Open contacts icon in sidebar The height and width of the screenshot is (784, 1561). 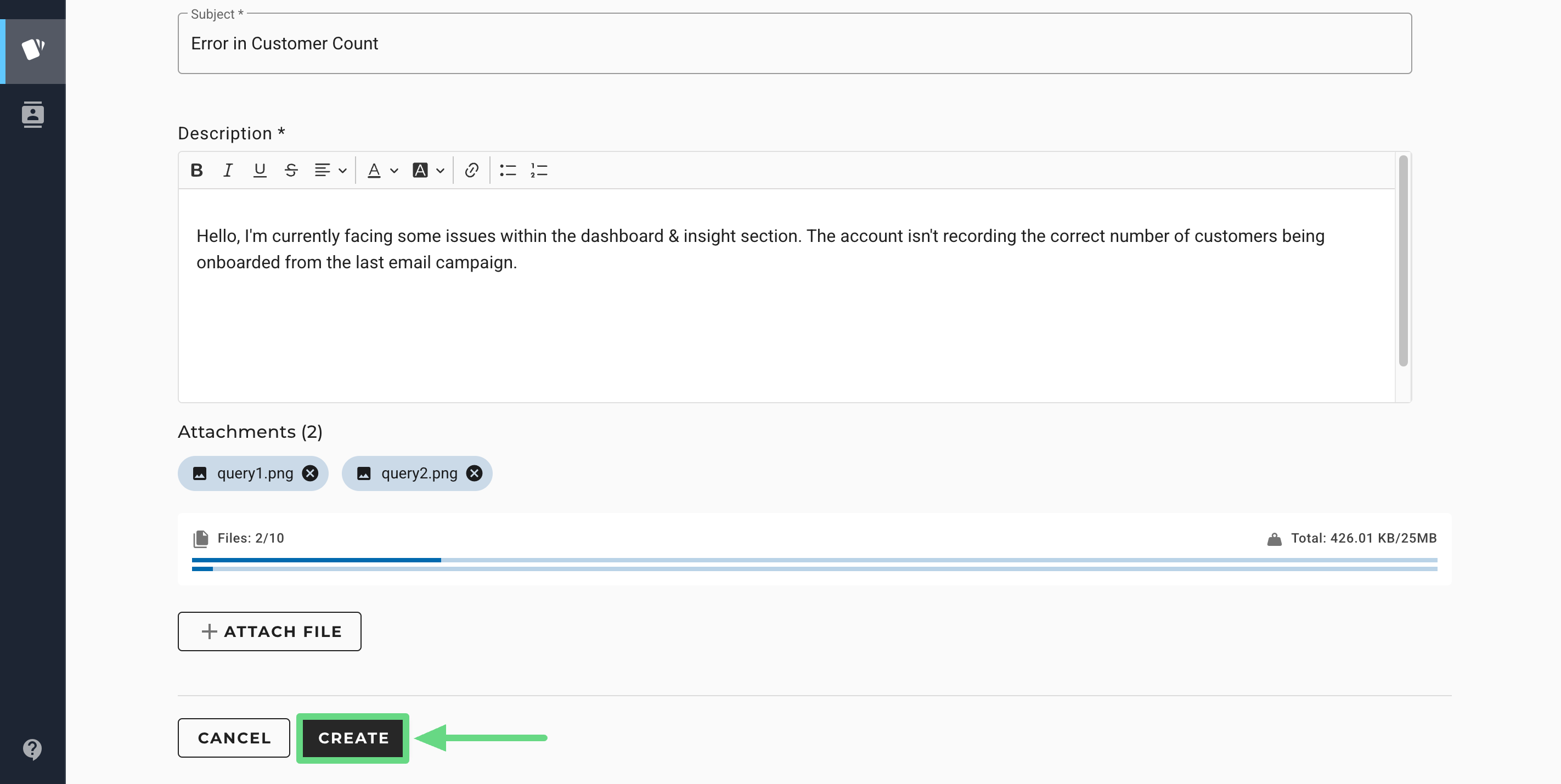[33, 115]
